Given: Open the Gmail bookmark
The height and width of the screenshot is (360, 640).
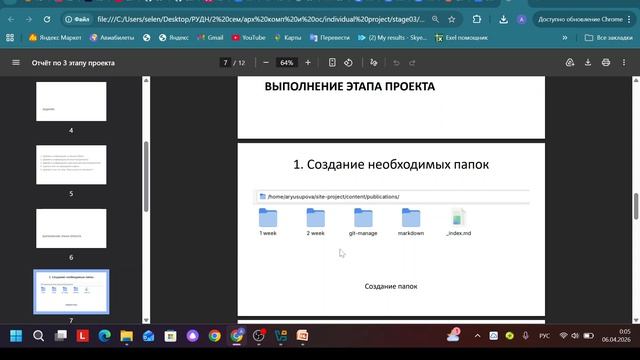Looking at the screenshot, I should point(210,38).
